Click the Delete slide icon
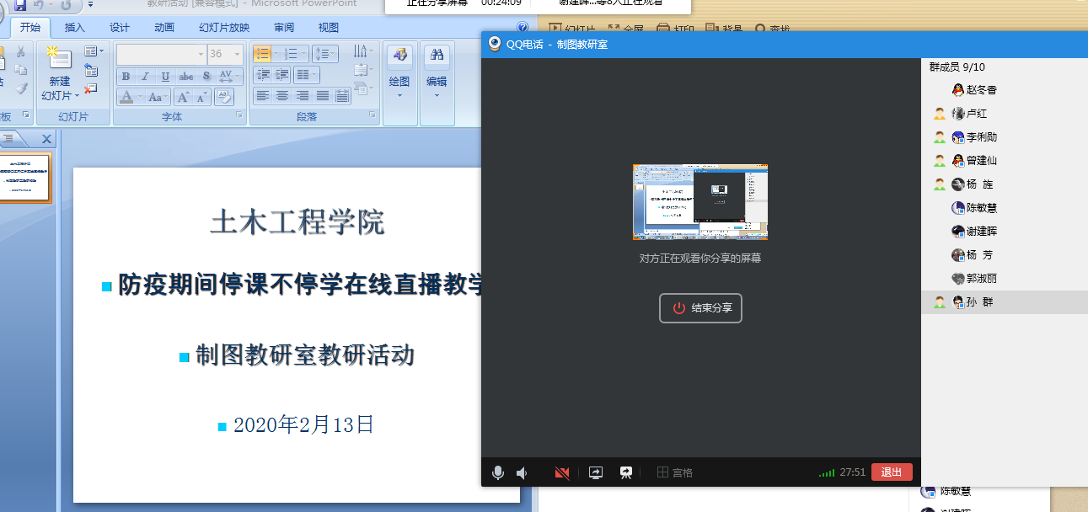The image size is (1089, 512). (x=91, y=88)
